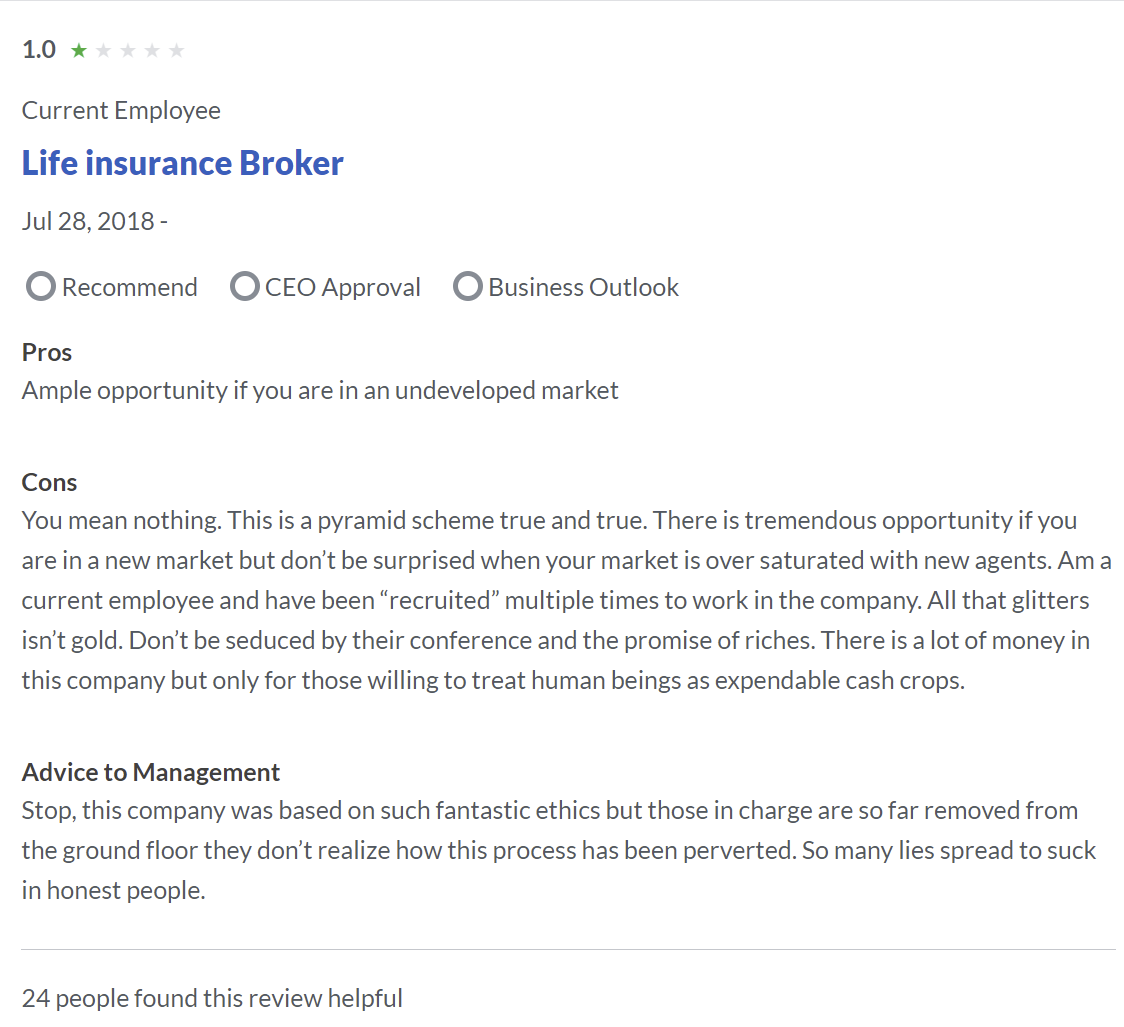1124x1027 pixels.
Task: Click the fourth grey star
Action: 152,50
